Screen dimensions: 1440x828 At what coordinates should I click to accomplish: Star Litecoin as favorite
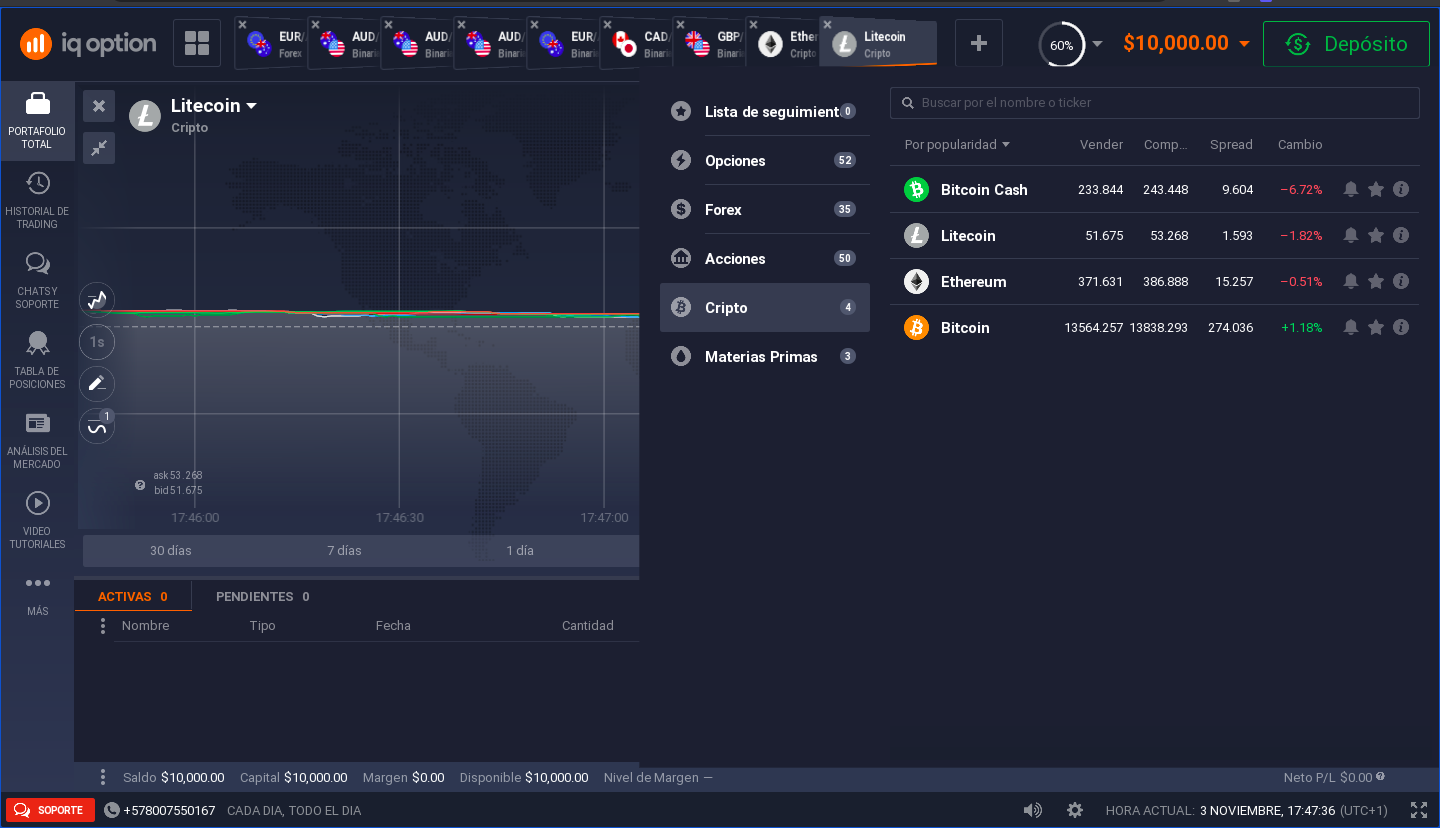point(1376,235)
